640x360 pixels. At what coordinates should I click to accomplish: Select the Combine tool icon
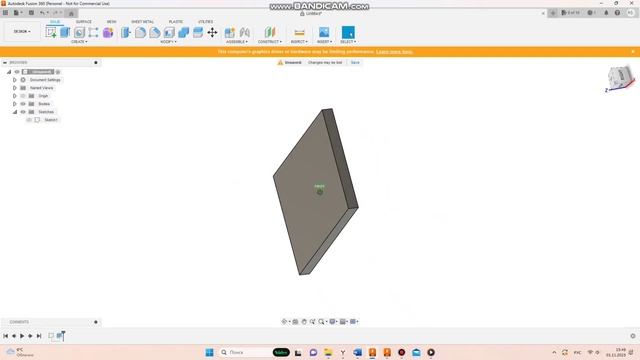(x=184, y=32)
